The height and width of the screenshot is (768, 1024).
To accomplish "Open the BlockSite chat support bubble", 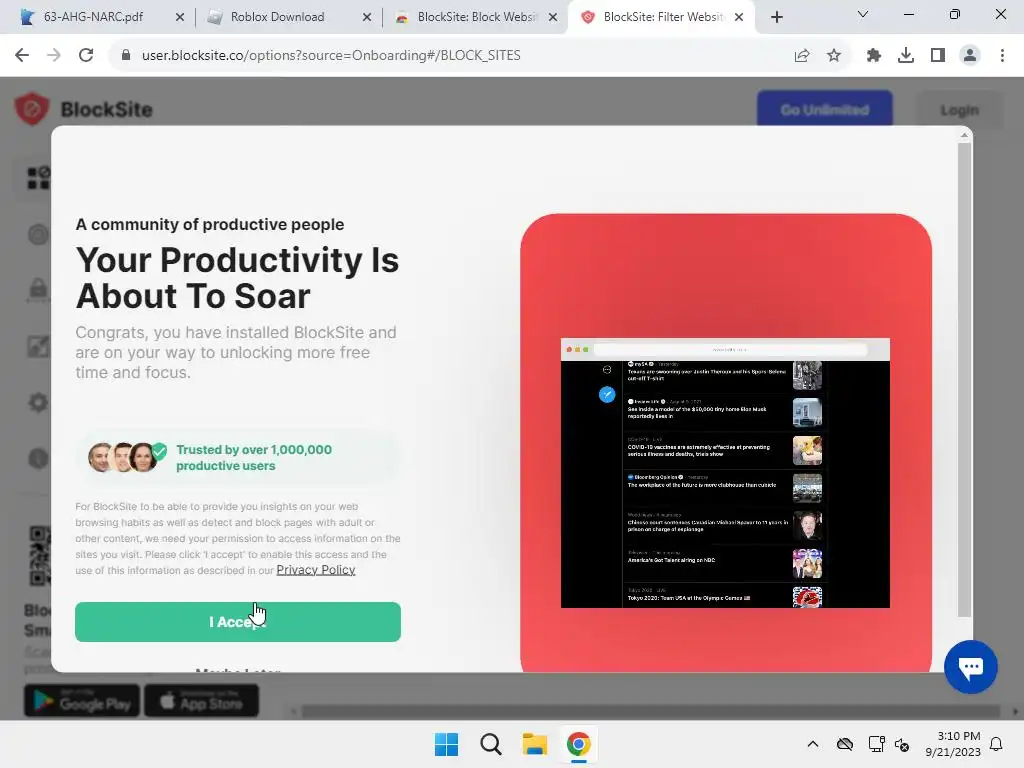I will pyautogui.click(x=970, y=667).
